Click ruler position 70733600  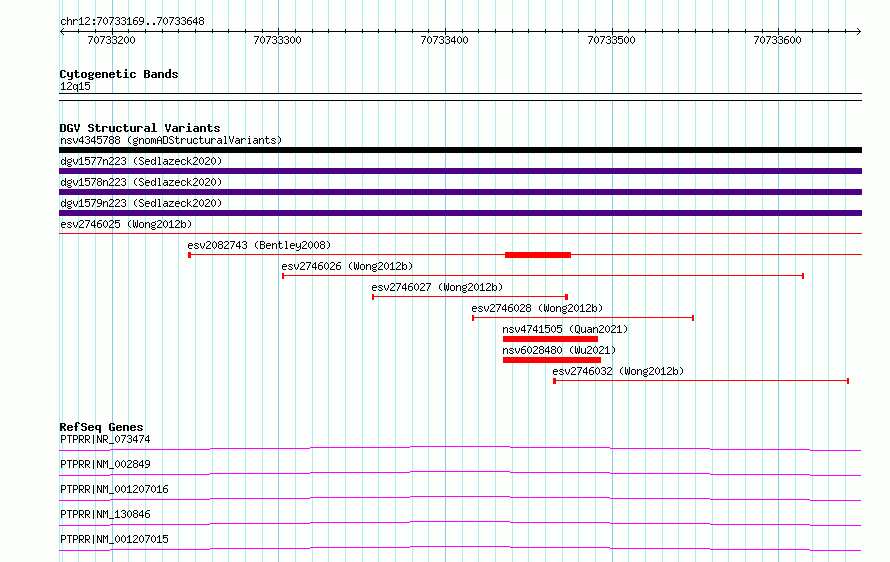pyautogui.click(x=778, y=40)
